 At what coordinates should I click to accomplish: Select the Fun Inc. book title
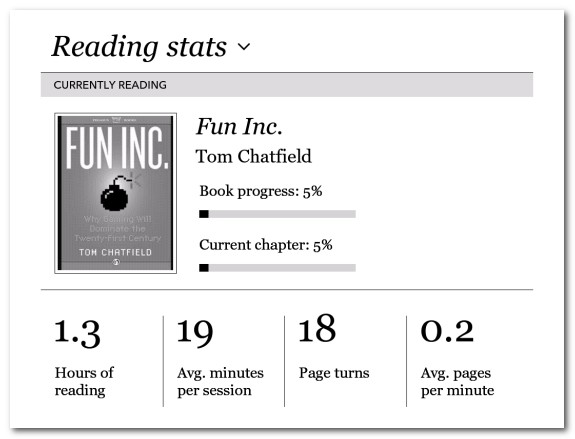tap(239, 127)
